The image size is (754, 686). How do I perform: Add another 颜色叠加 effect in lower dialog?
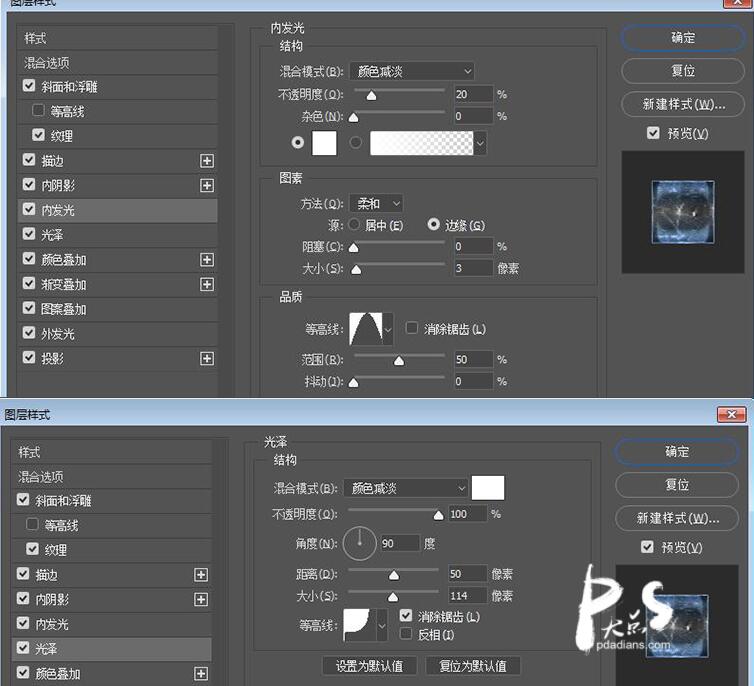tap(201, 674)
